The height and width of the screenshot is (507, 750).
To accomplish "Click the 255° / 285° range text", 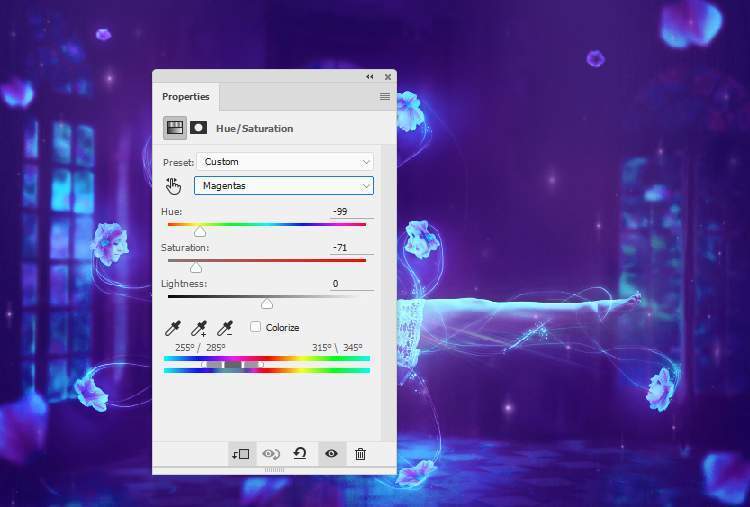I will coord(200,348).
